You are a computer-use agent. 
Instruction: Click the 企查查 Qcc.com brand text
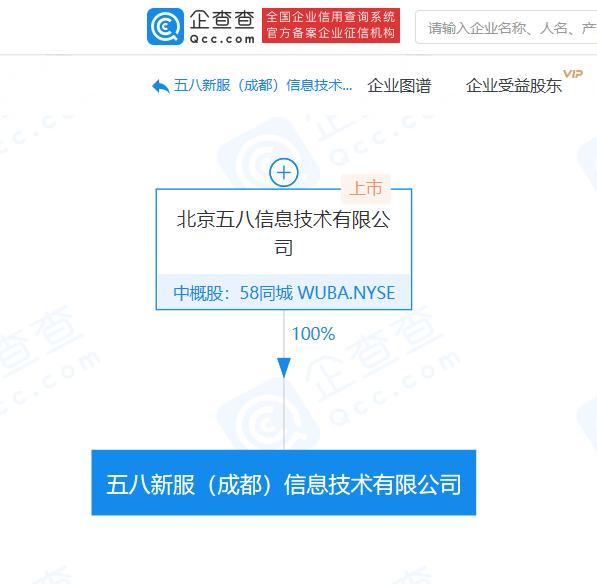click(222, 26)
